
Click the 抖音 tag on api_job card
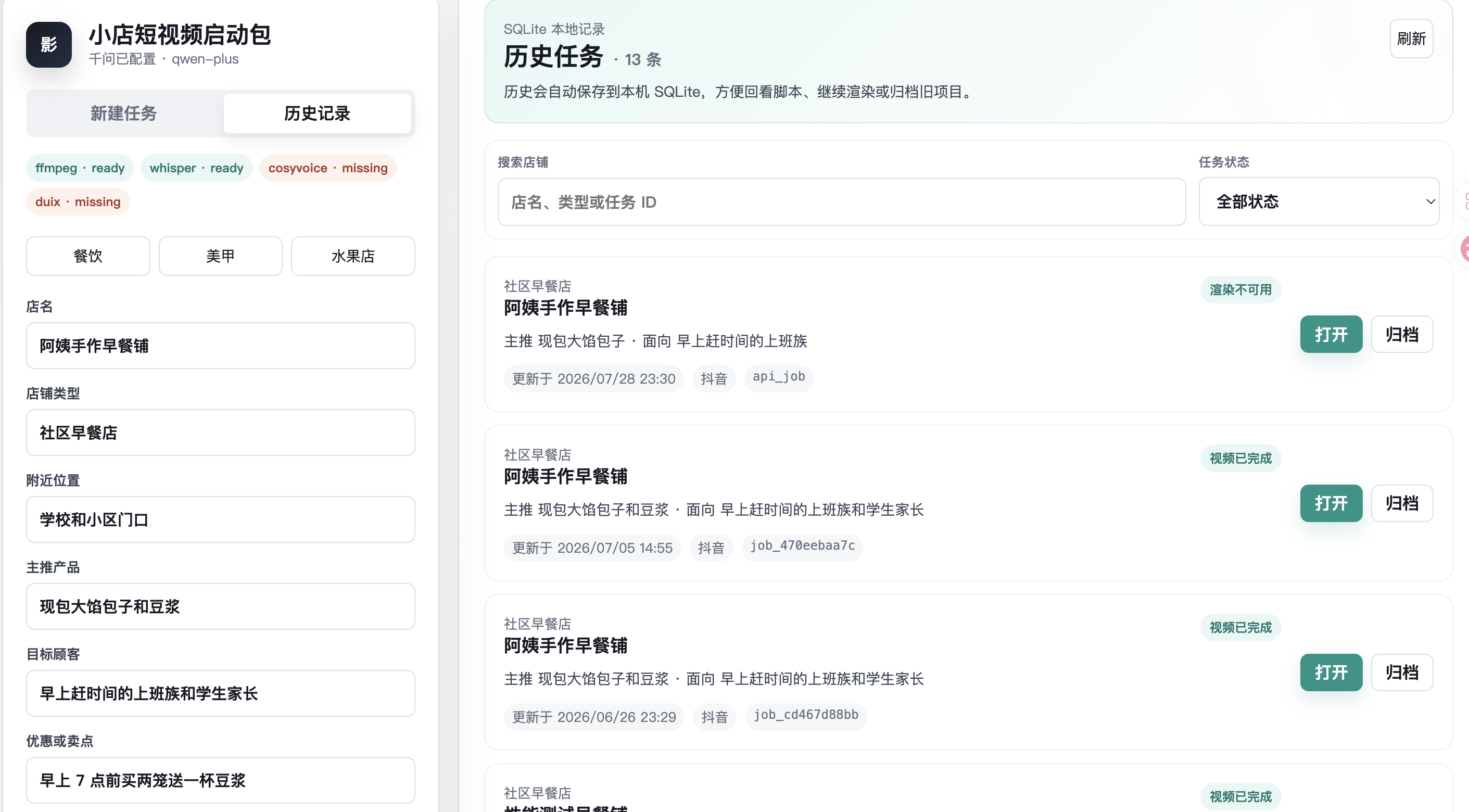(x=714, y=378)
